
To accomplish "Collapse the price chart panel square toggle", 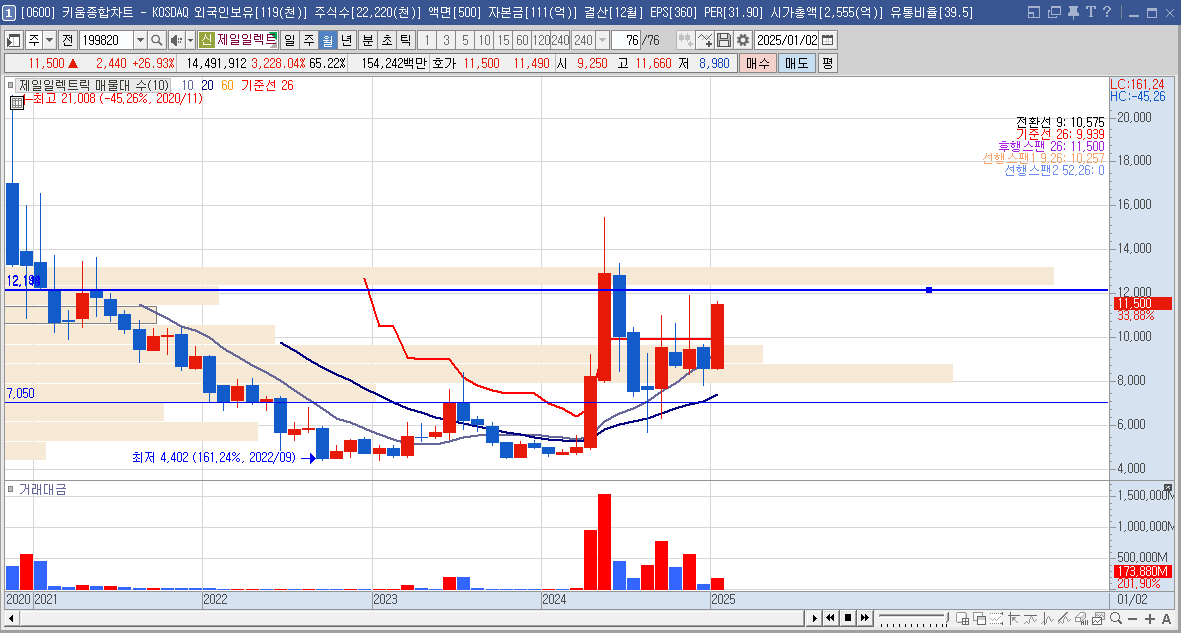I will coord(10,85).
